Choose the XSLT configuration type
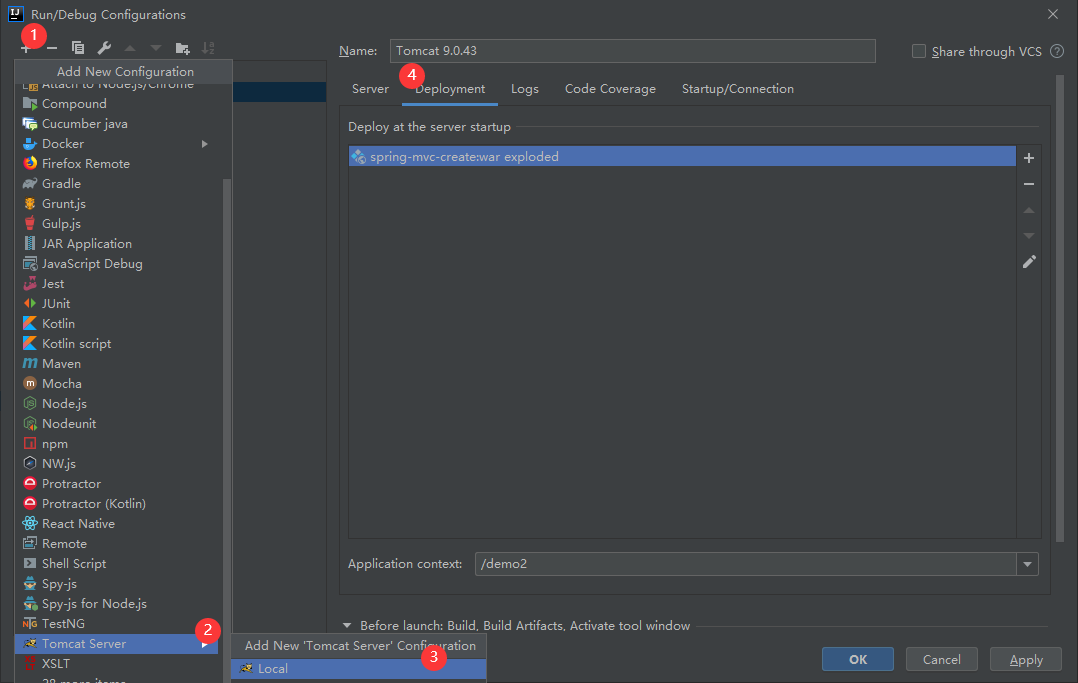Image resolution: width=1078 pixels, height=683 pixels. coord(117,664)
